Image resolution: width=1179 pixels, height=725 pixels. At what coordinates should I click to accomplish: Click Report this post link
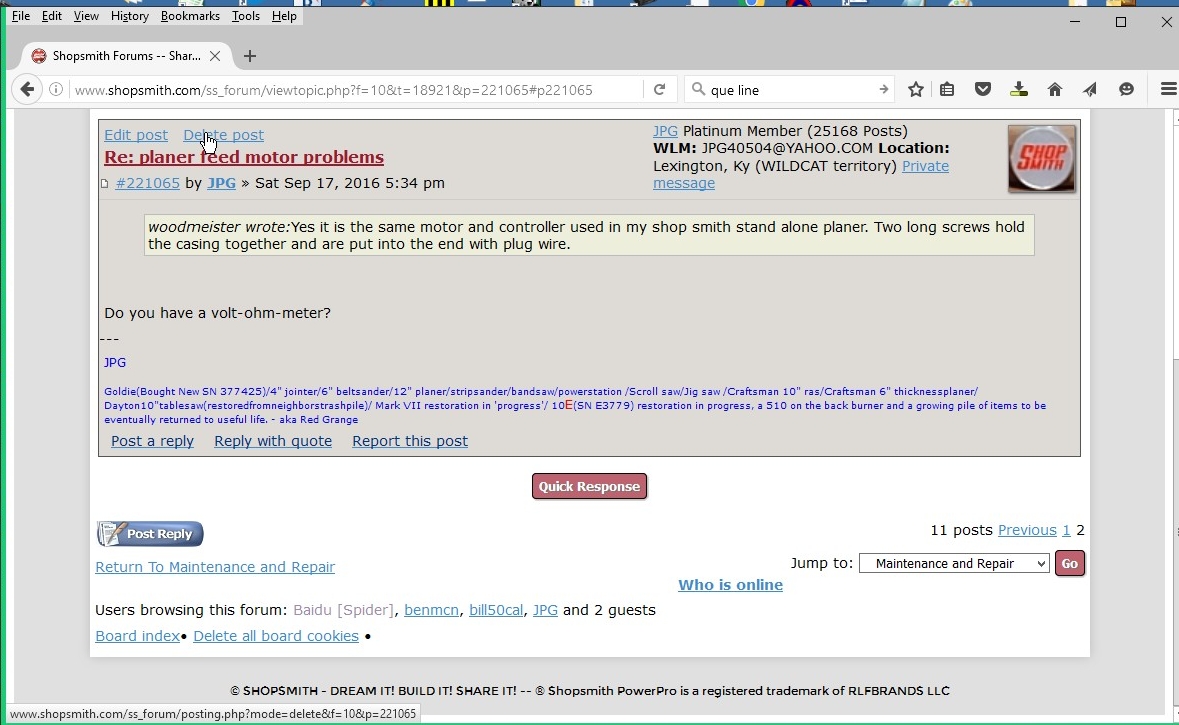[410, 441]
